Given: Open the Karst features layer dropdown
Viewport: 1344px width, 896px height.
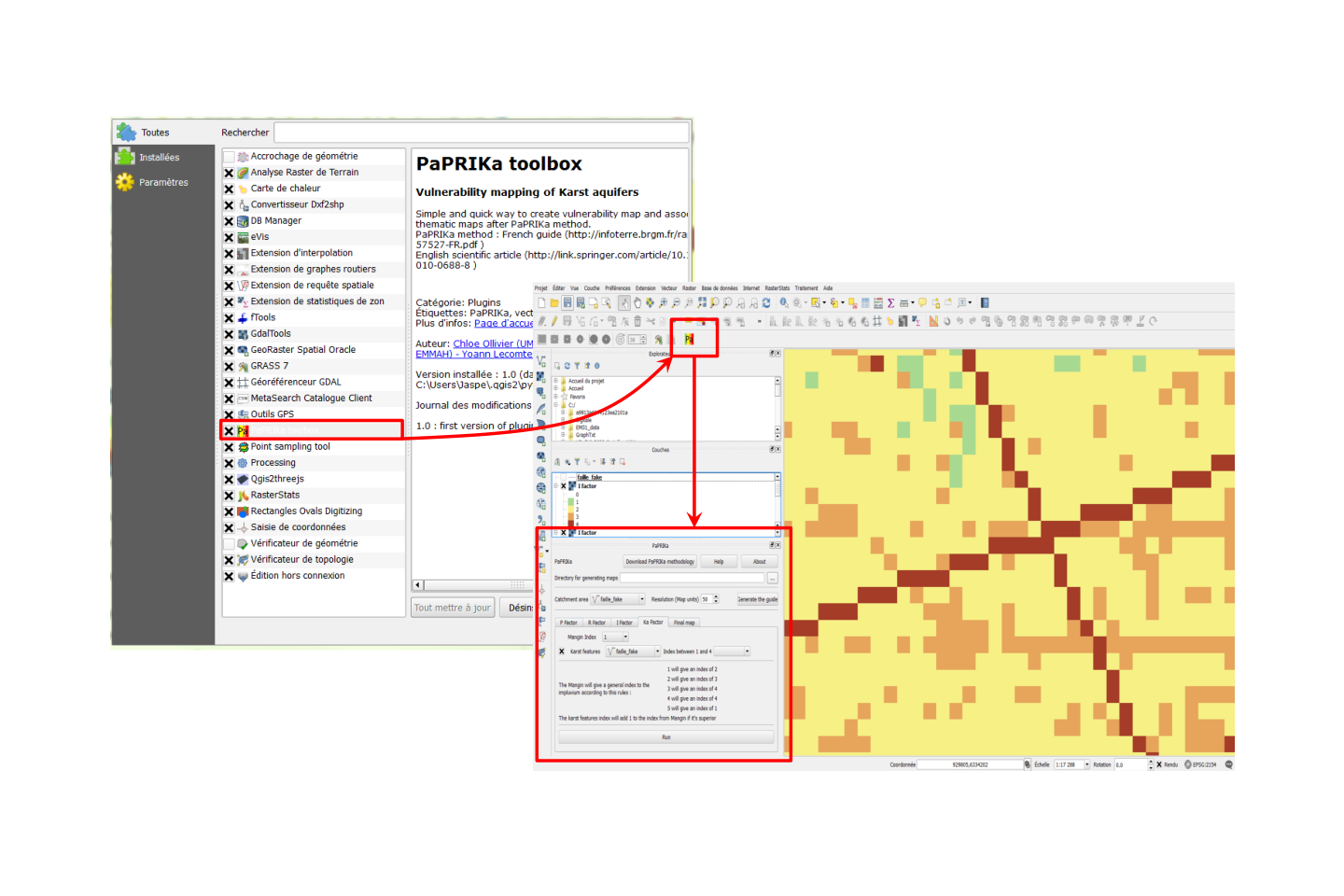Looking at the screenshot, I should 633,651.
